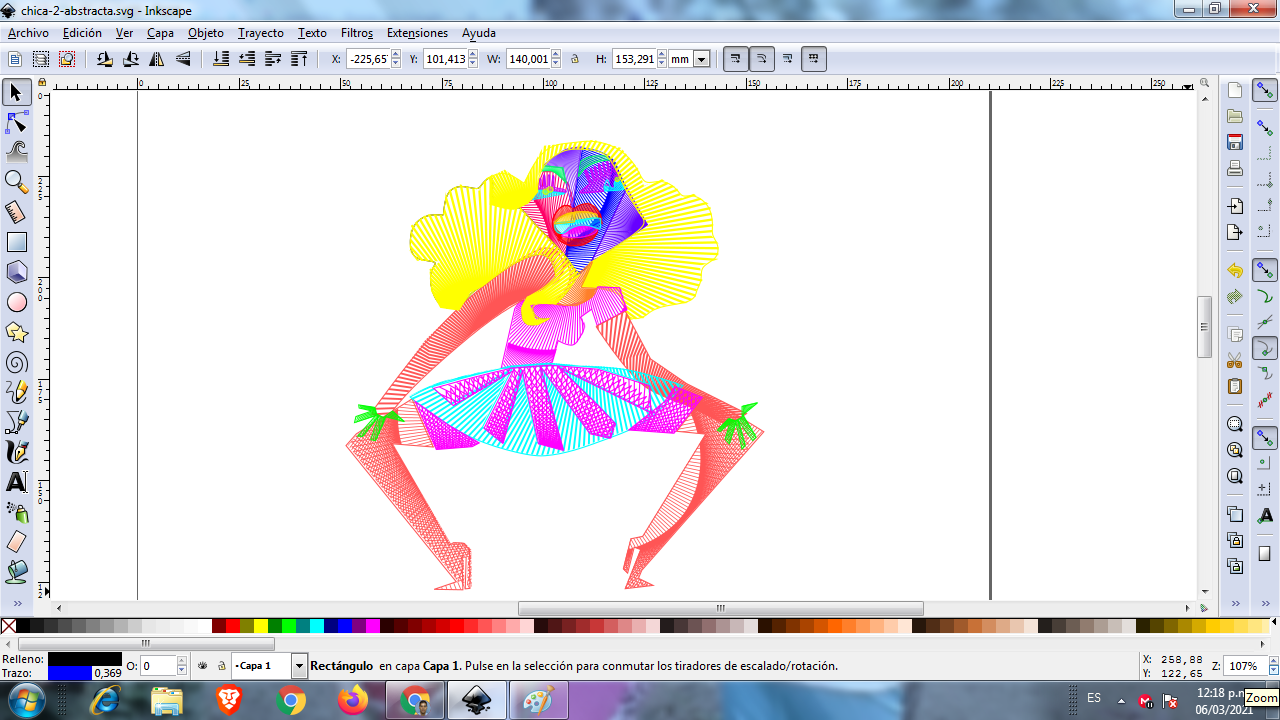
Task: Click the Save document icon
Action: (x=1235, y=142)
